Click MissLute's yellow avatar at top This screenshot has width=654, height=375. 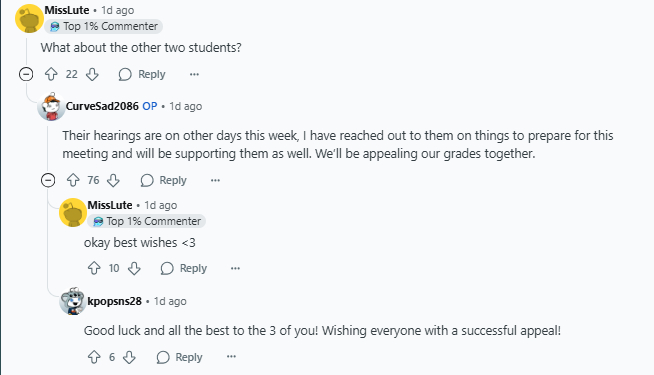[29, 19]
